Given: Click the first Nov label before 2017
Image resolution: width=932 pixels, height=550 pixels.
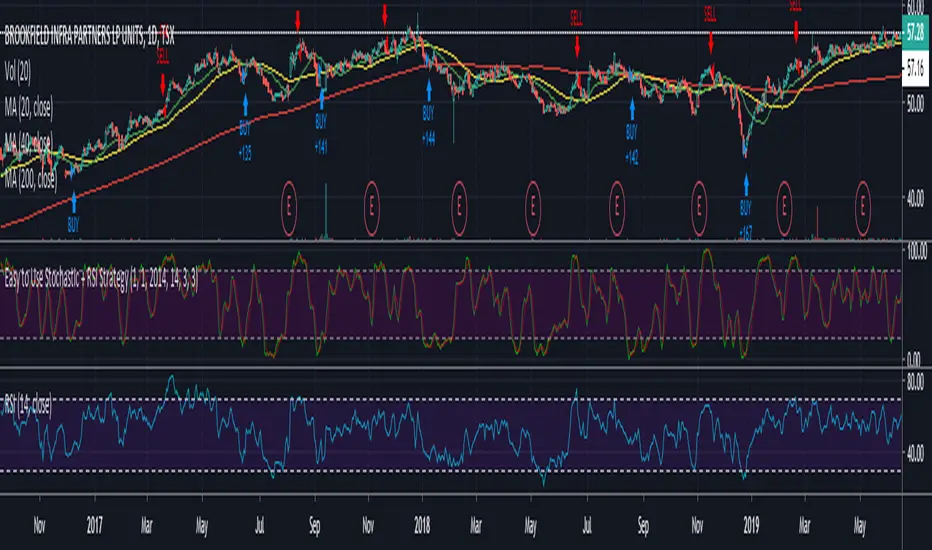Looking at the screenshot, I should click(x=39, y=526).
